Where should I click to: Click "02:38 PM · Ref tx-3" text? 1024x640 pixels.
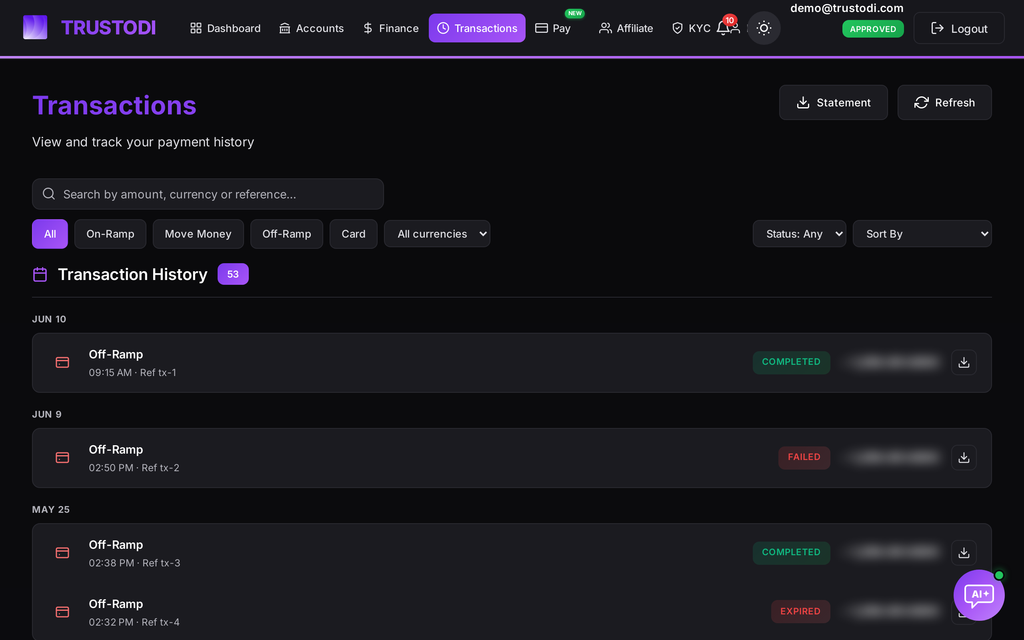pos(135,563)
